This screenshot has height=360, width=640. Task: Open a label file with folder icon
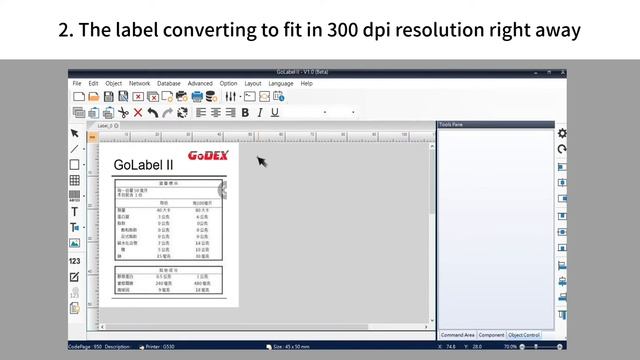click(x=94, y=97)
